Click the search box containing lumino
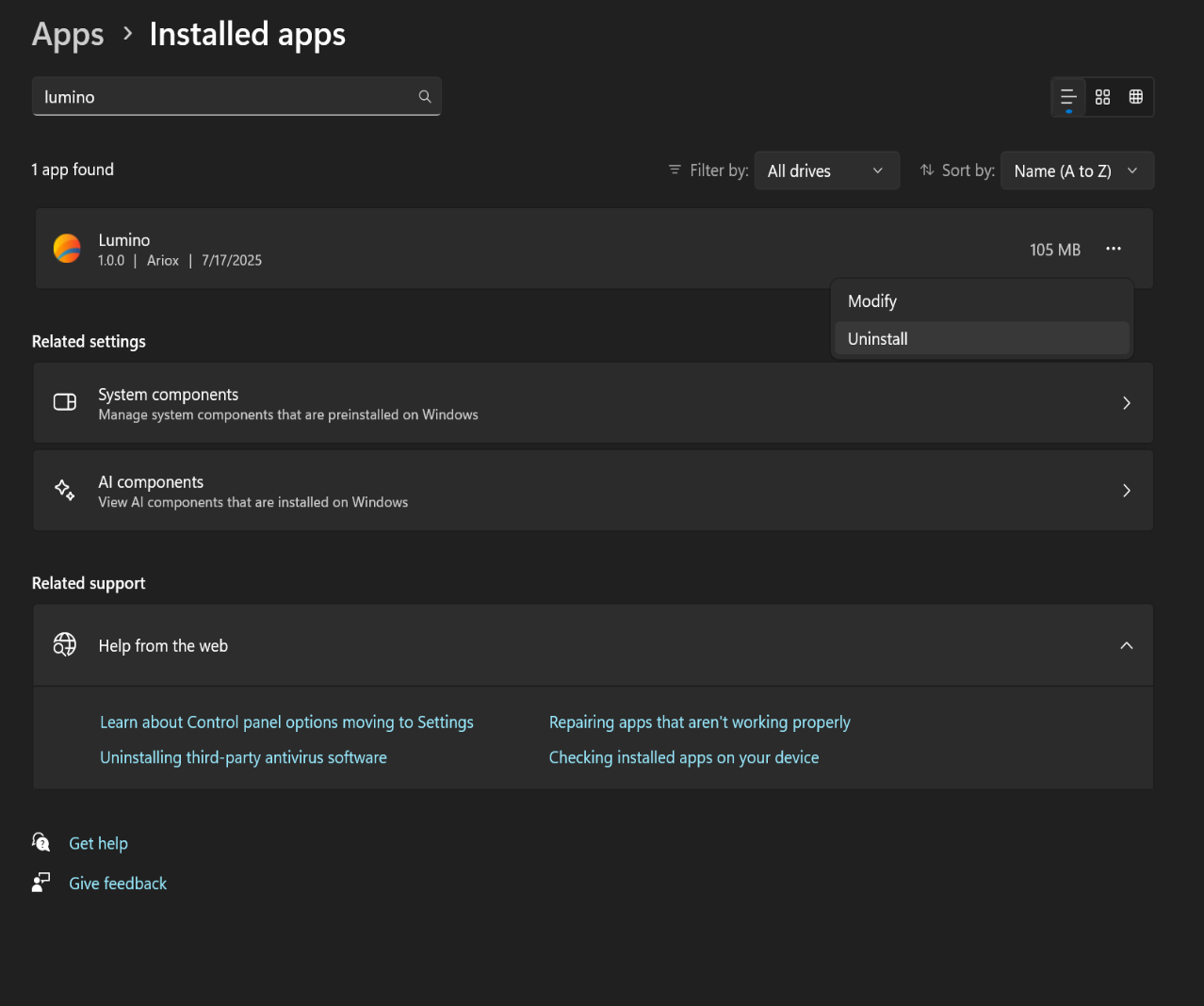 (x=236, y=96)
